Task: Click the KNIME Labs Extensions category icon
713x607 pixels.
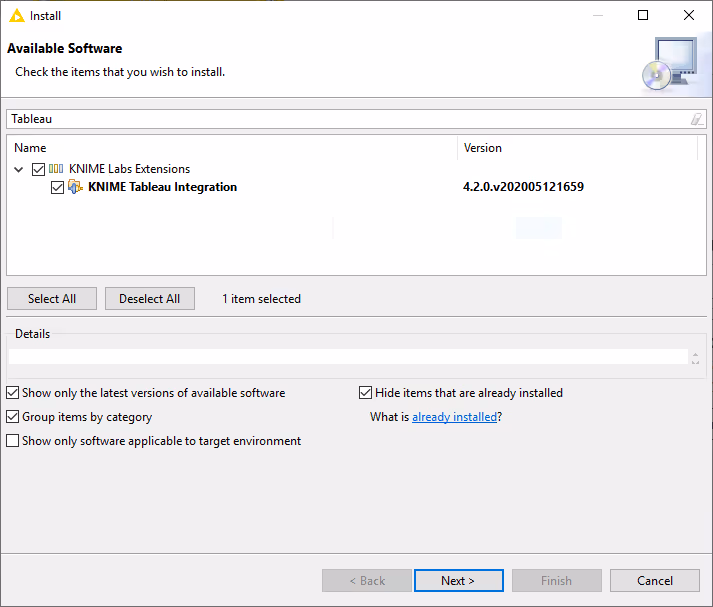Action: pos(56,169)
